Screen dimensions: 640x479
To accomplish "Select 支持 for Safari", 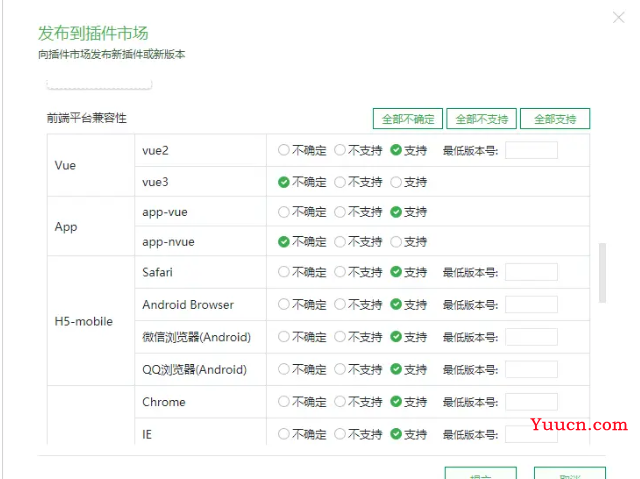I will coord(396,272).
